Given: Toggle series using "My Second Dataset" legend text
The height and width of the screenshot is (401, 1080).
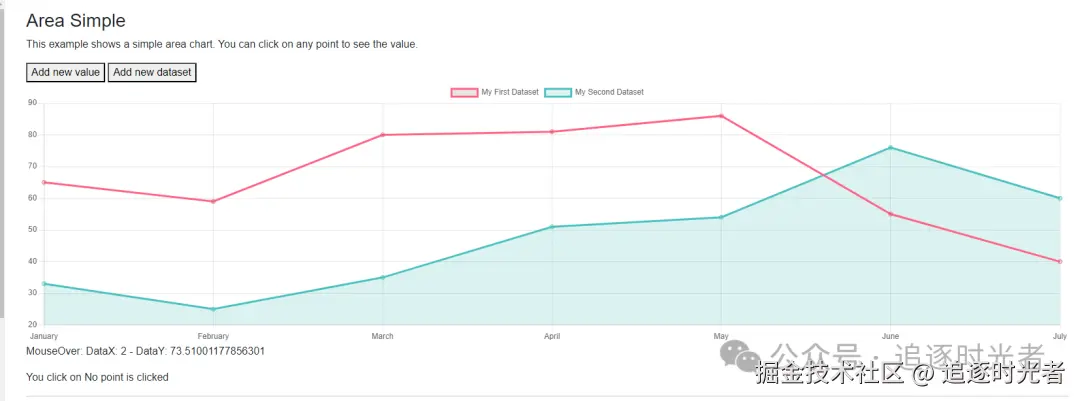Looking at the screenshot, I should click(609, 92).
